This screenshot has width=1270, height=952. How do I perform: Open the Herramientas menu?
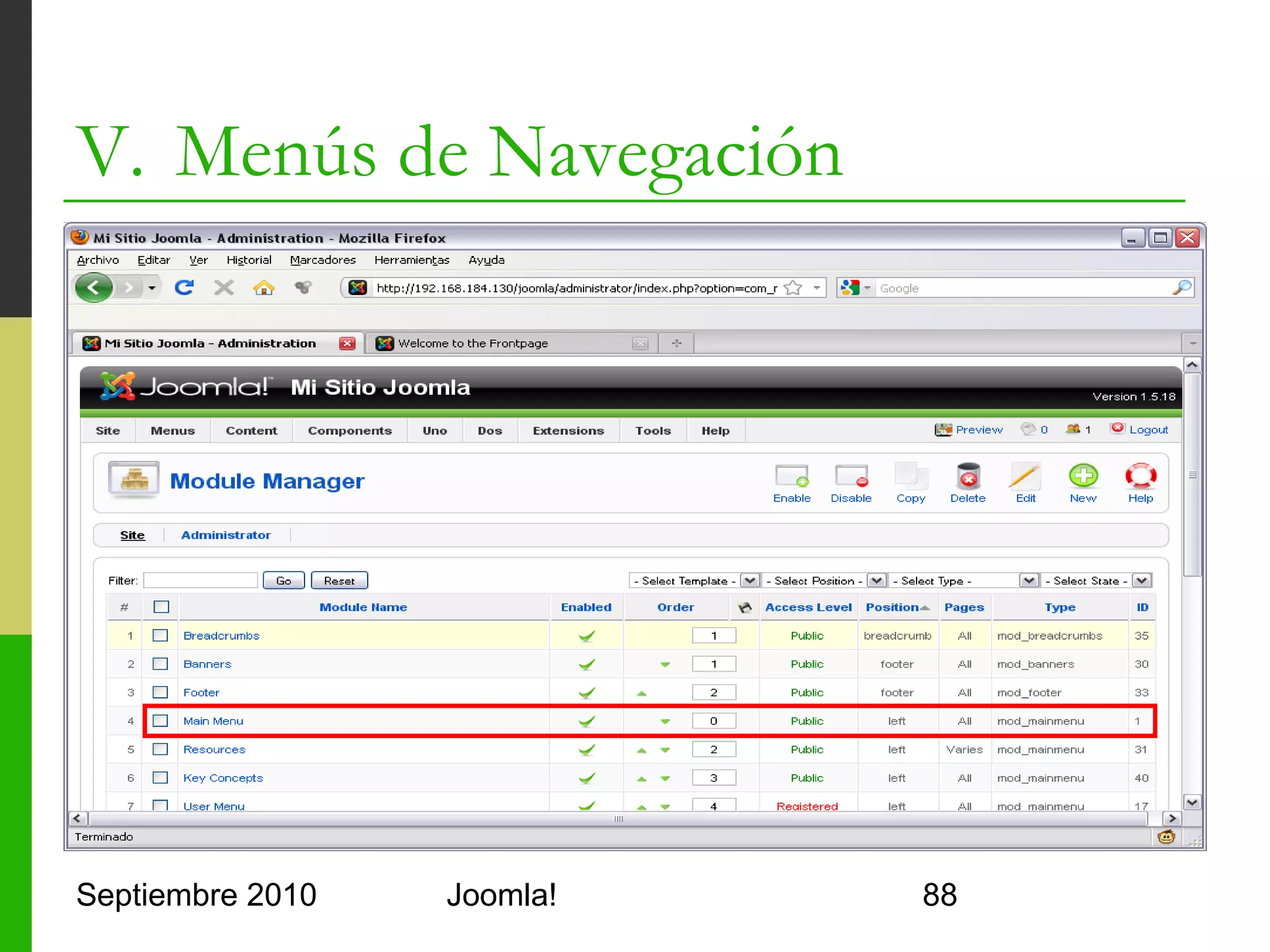(x=412, y=260)
